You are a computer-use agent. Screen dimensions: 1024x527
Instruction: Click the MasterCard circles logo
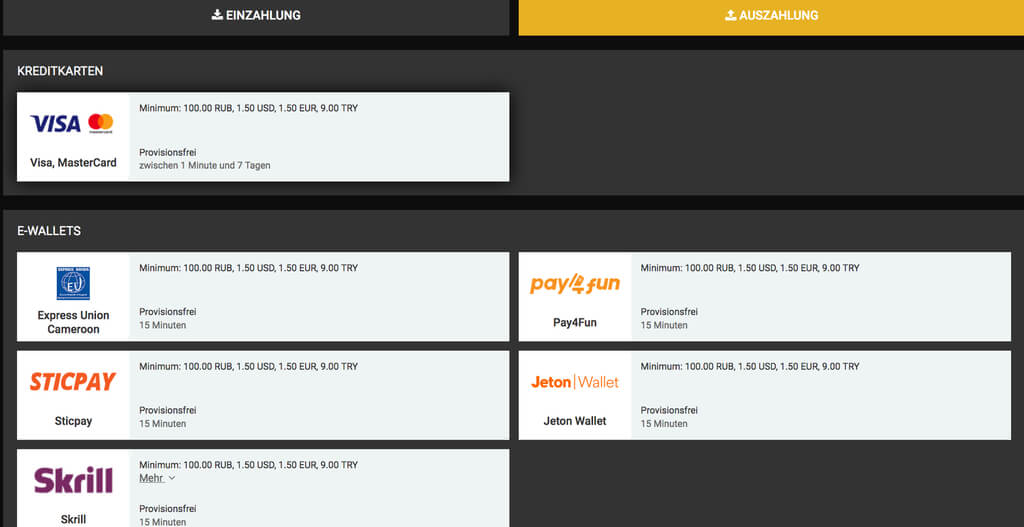(101, 123)
